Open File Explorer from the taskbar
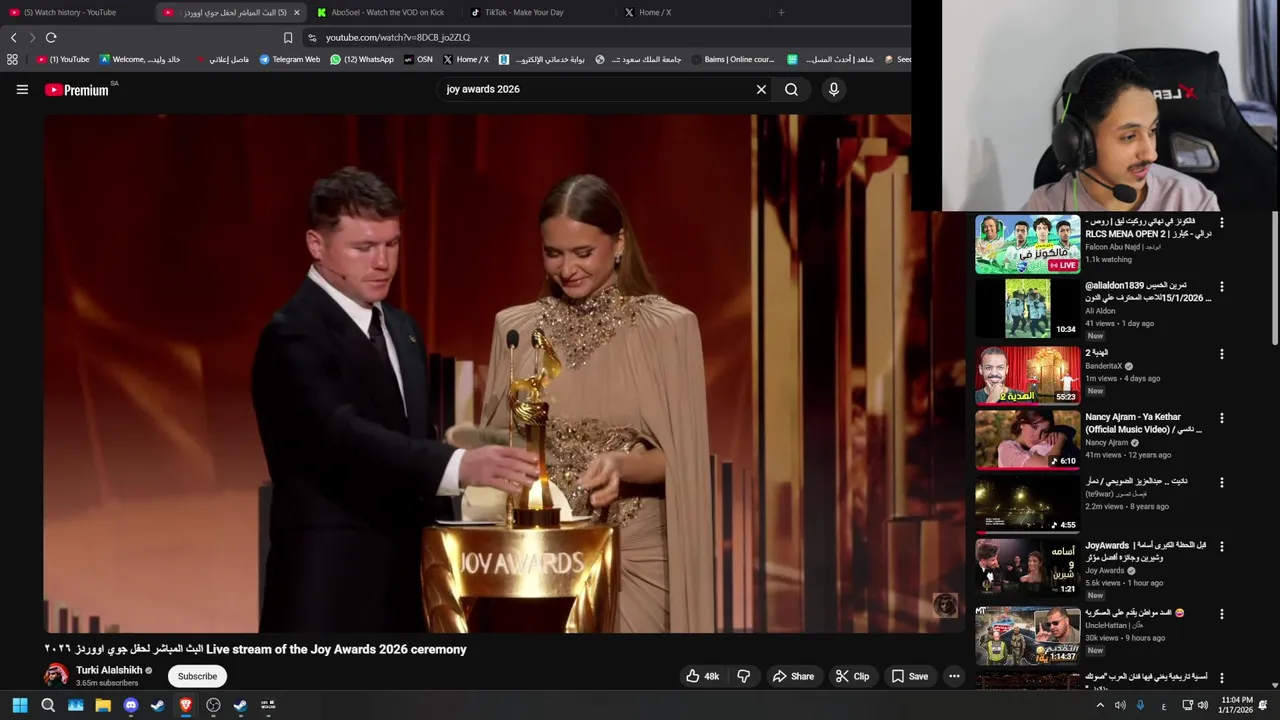 (103, 705)
